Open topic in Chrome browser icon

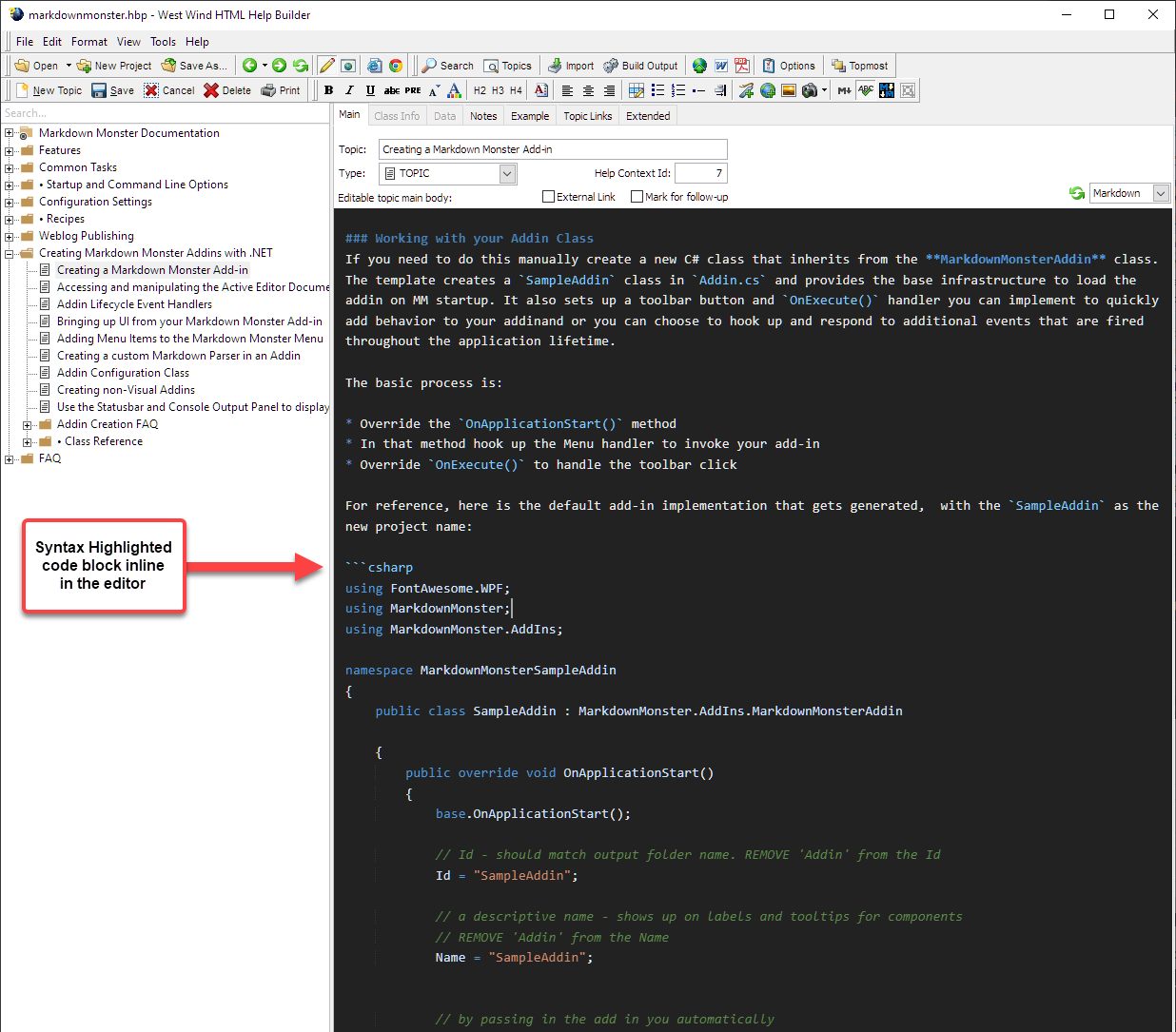pos(396,66)
